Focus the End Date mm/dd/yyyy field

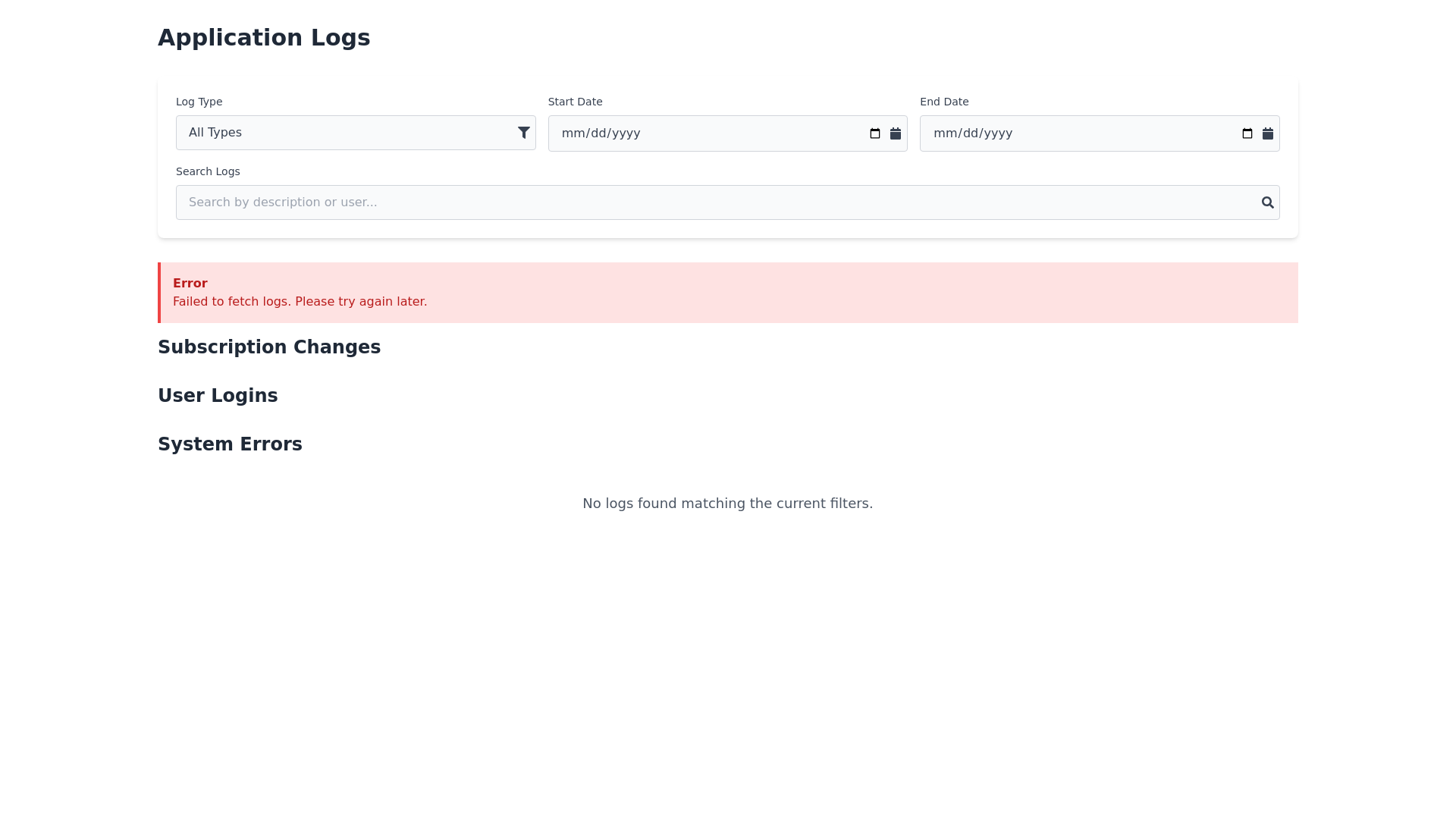[1100, 133]
